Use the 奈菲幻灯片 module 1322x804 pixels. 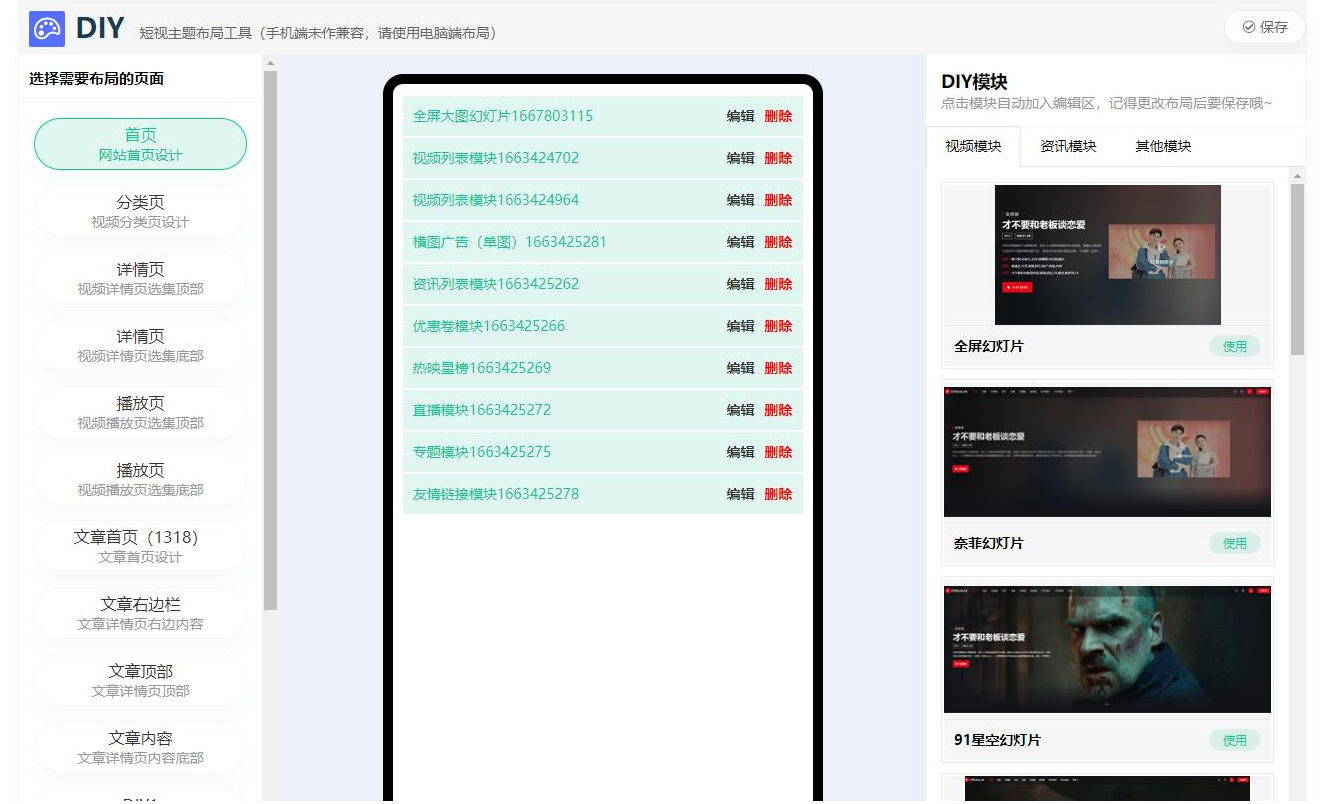1235,543
